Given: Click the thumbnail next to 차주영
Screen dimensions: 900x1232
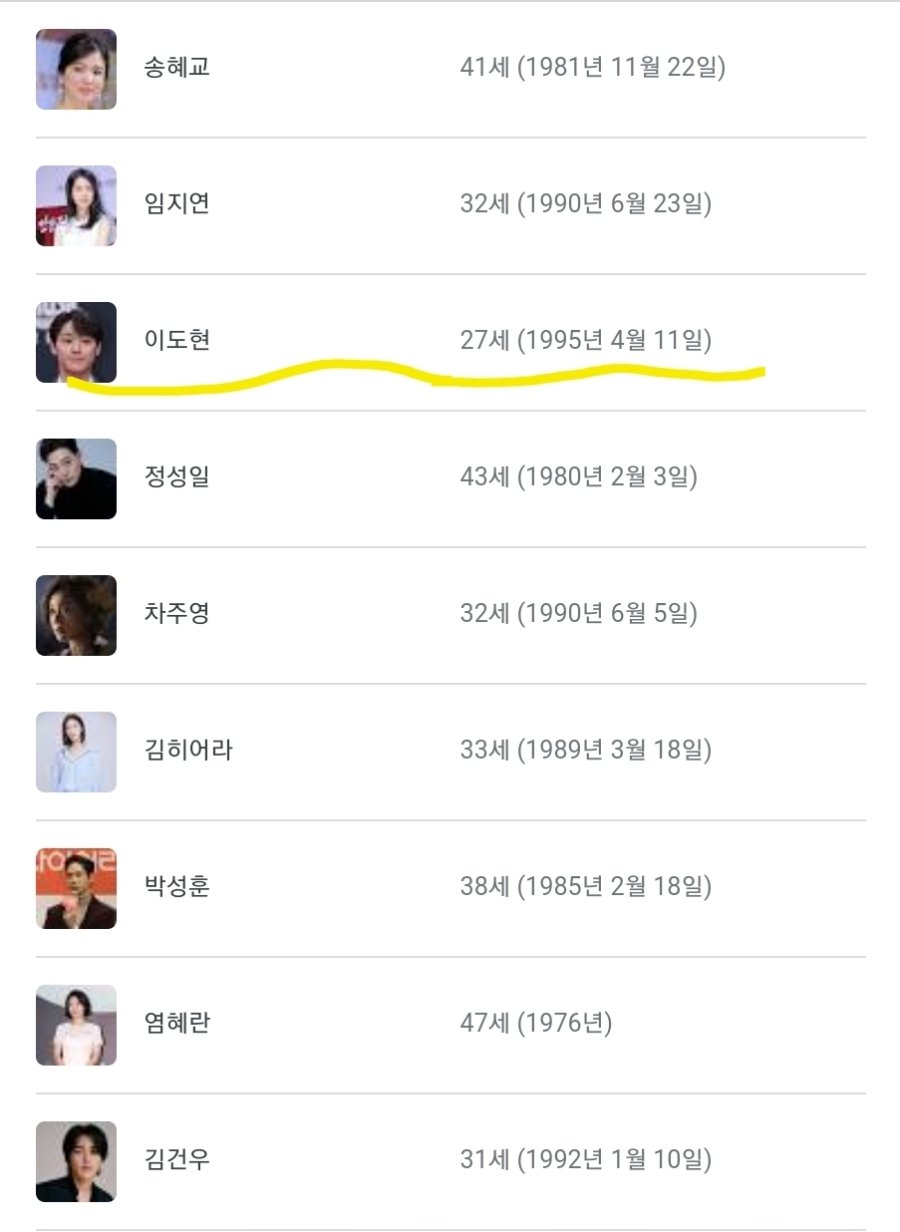Looking at the screenshot, I should tap(76, 615).
